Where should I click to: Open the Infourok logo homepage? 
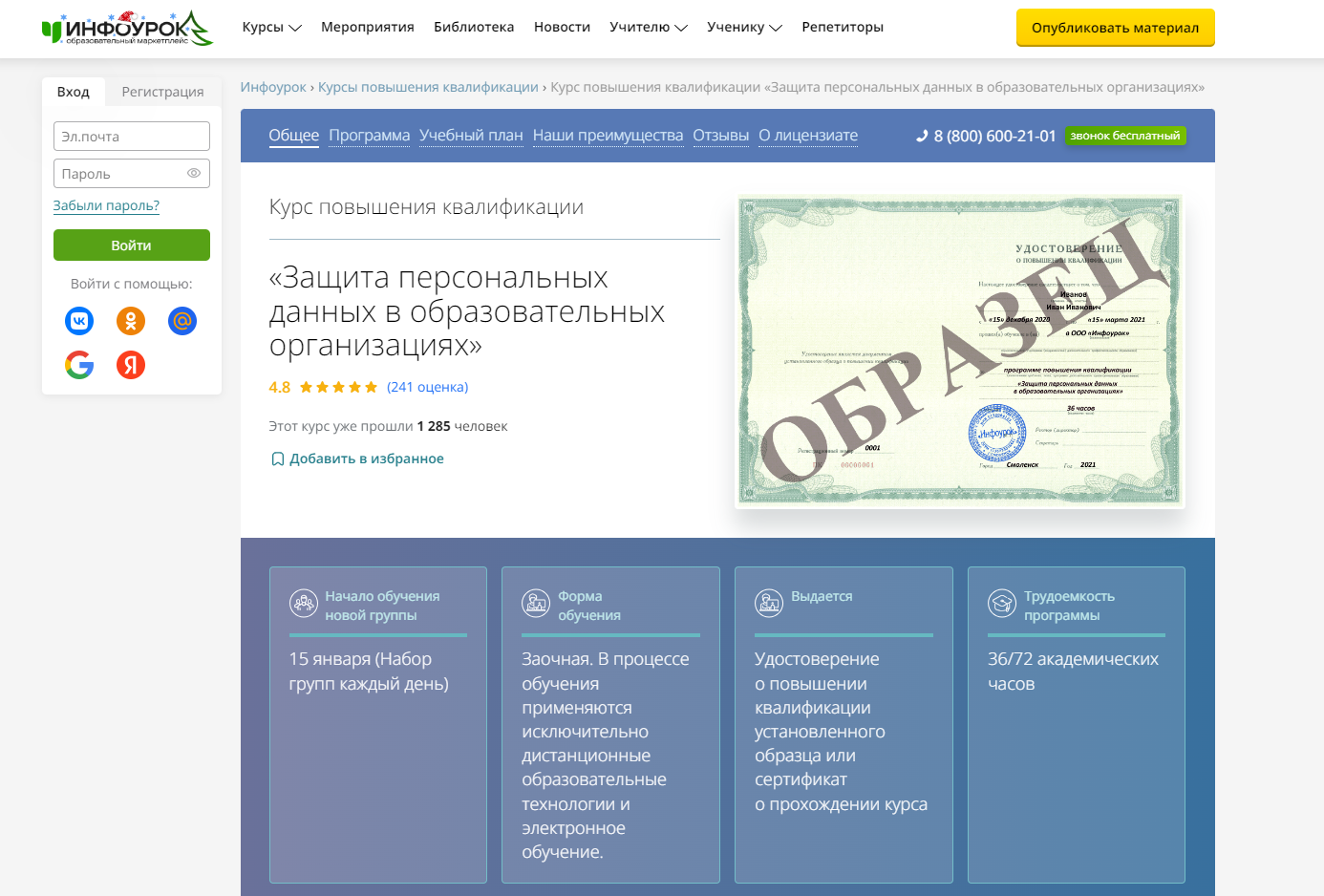(x=127, y=29)
